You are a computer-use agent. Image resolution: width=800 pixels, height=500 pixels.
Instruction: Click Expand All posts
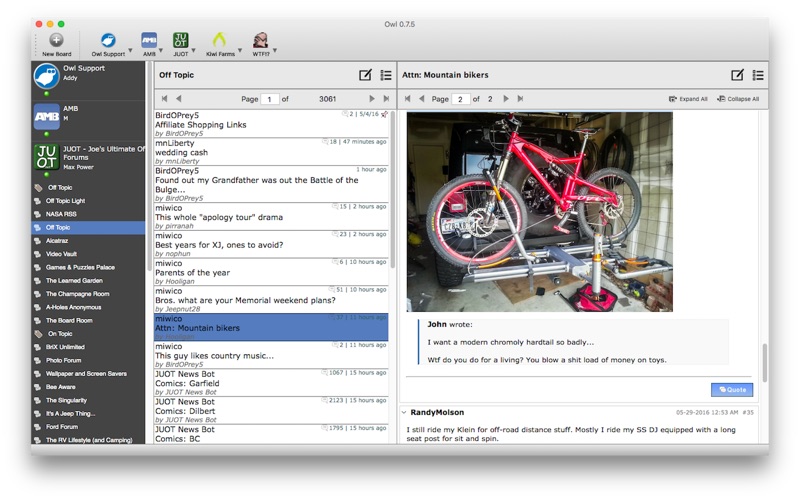point(688,99)
